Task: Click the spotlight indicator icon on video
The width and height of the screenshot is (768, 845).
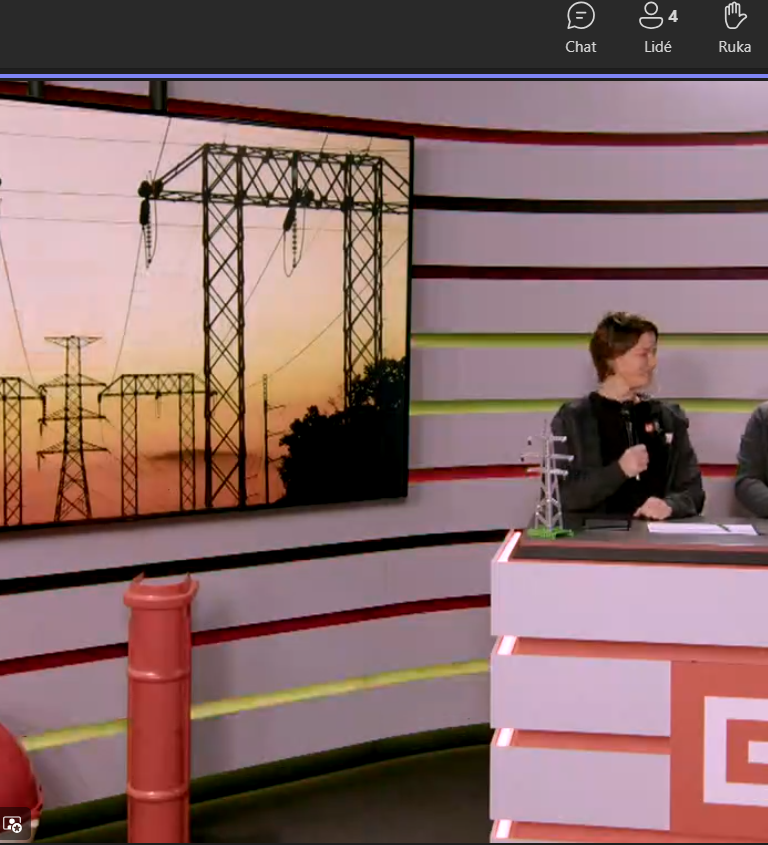Action: [x=12, y=825]
